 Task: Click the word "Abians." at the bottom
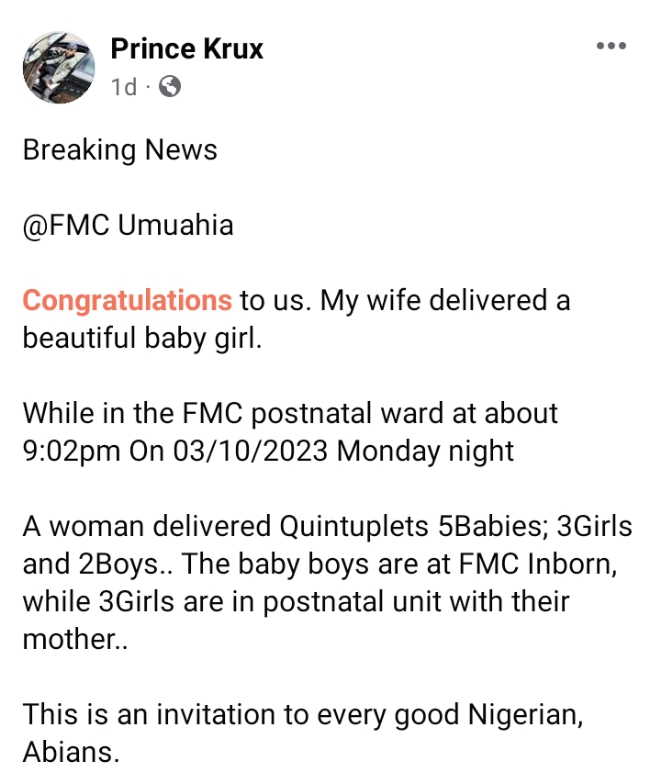point(71,752)
